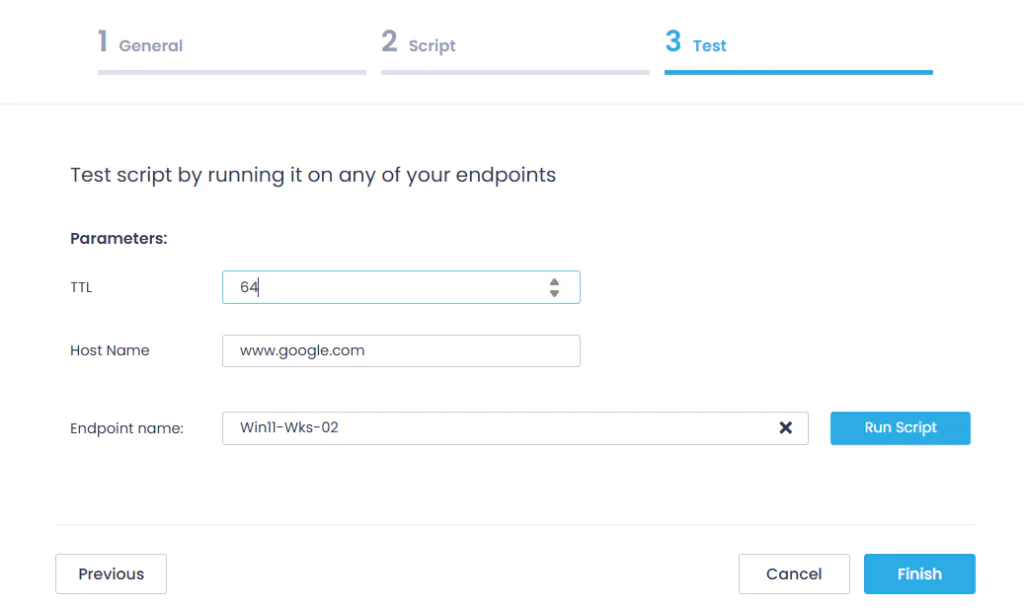Increase TTL value with up arrow
The width and height of the screenshot is (1024, 610).
click(554, 281)
